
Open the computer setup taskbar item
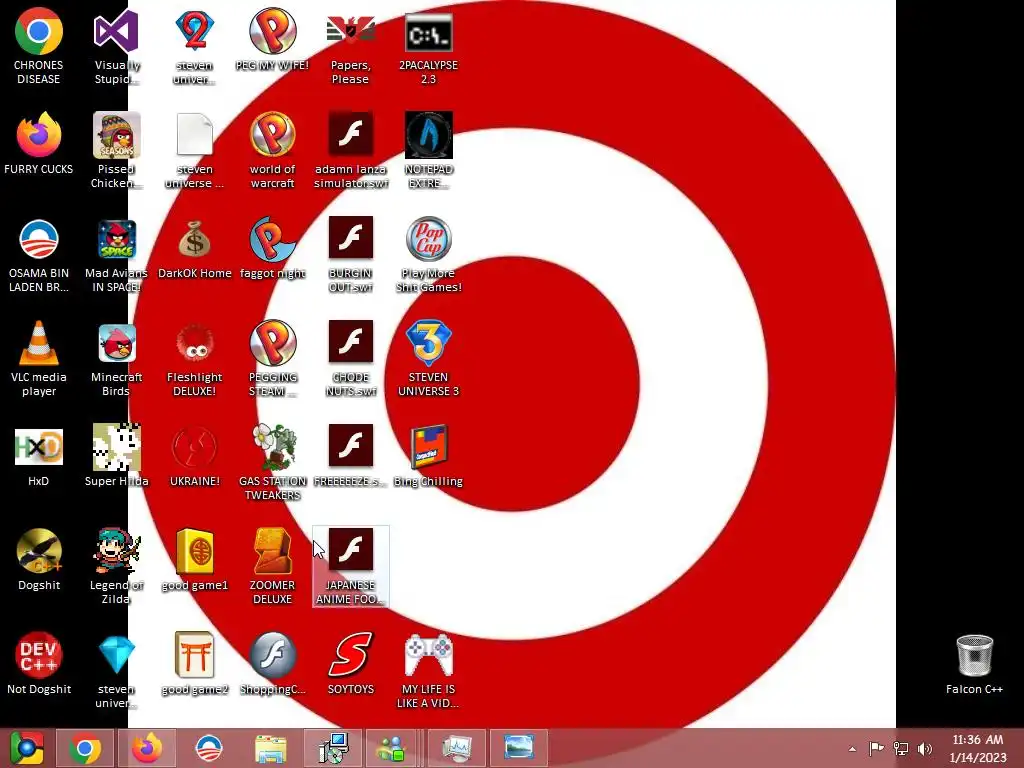[x=332, y=748]
